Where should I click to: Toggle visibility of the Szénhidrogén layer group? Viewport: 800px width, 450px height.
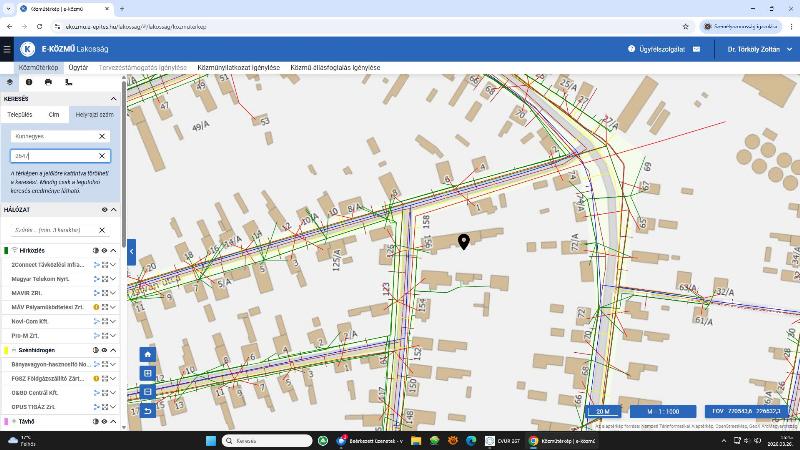[x=104, y=350]
